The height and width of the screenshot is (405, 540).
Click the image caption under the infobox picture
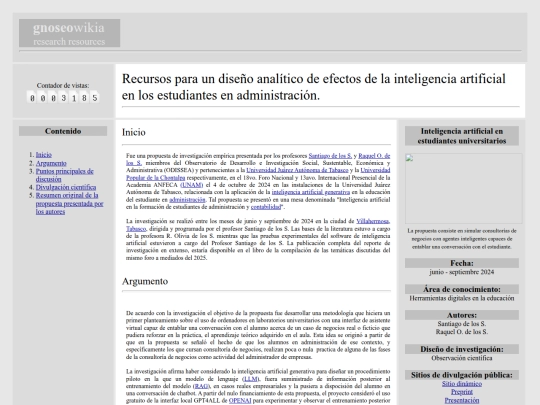click(462, 239)
